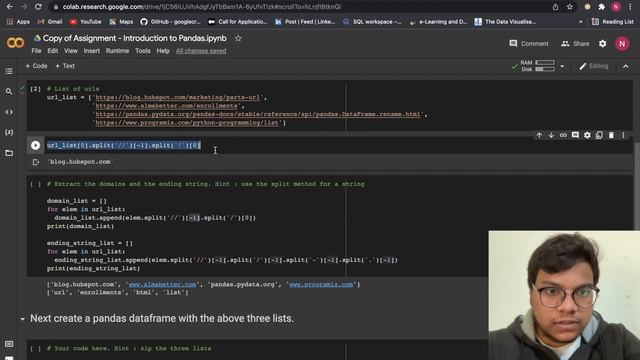Open the GitHub googlecr bookmark

(x=171, y=22)
